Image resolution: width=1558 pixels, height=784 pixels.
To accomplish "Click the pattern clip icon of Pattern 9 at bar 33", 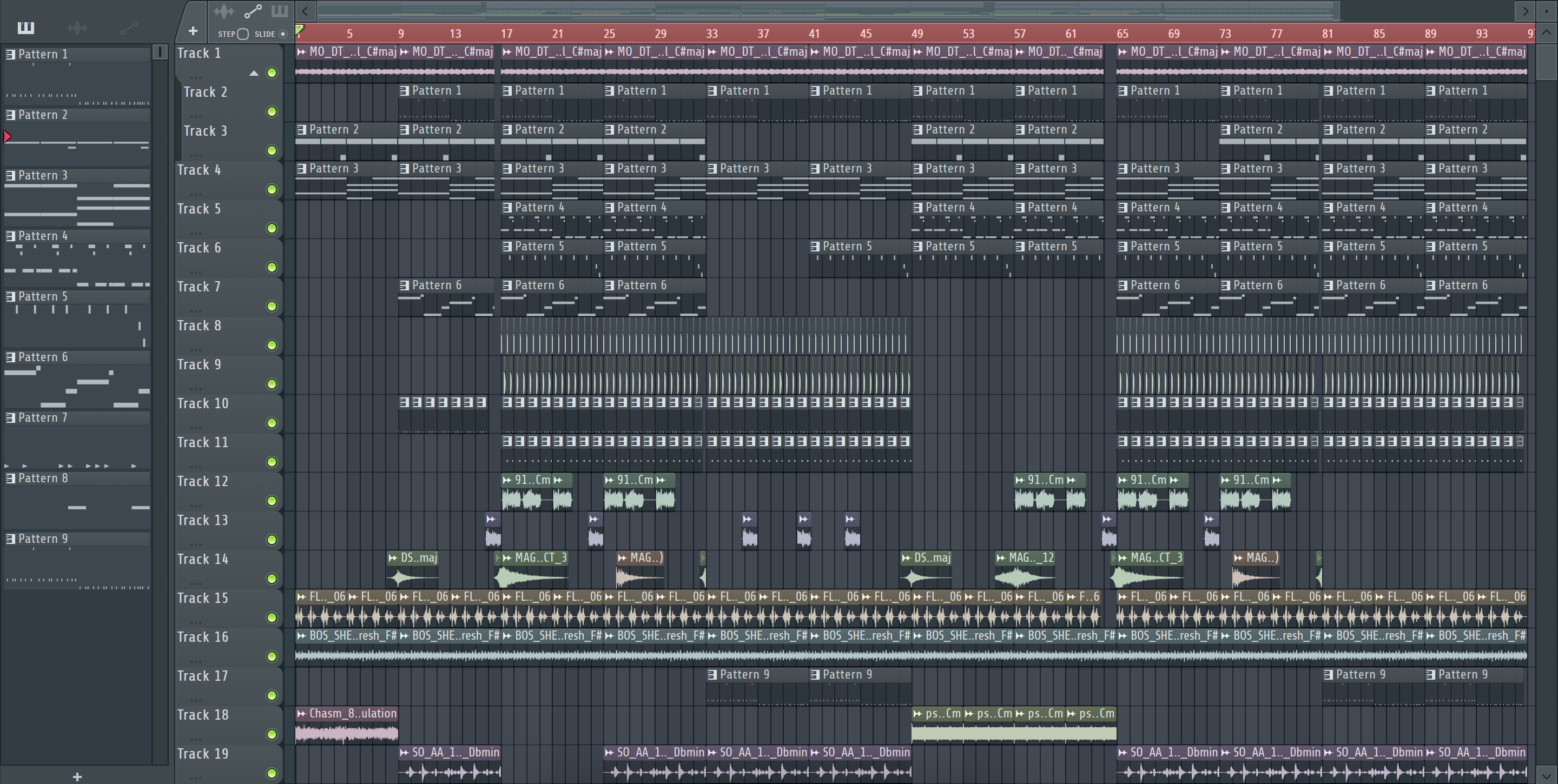I will (x=712, y=675).
